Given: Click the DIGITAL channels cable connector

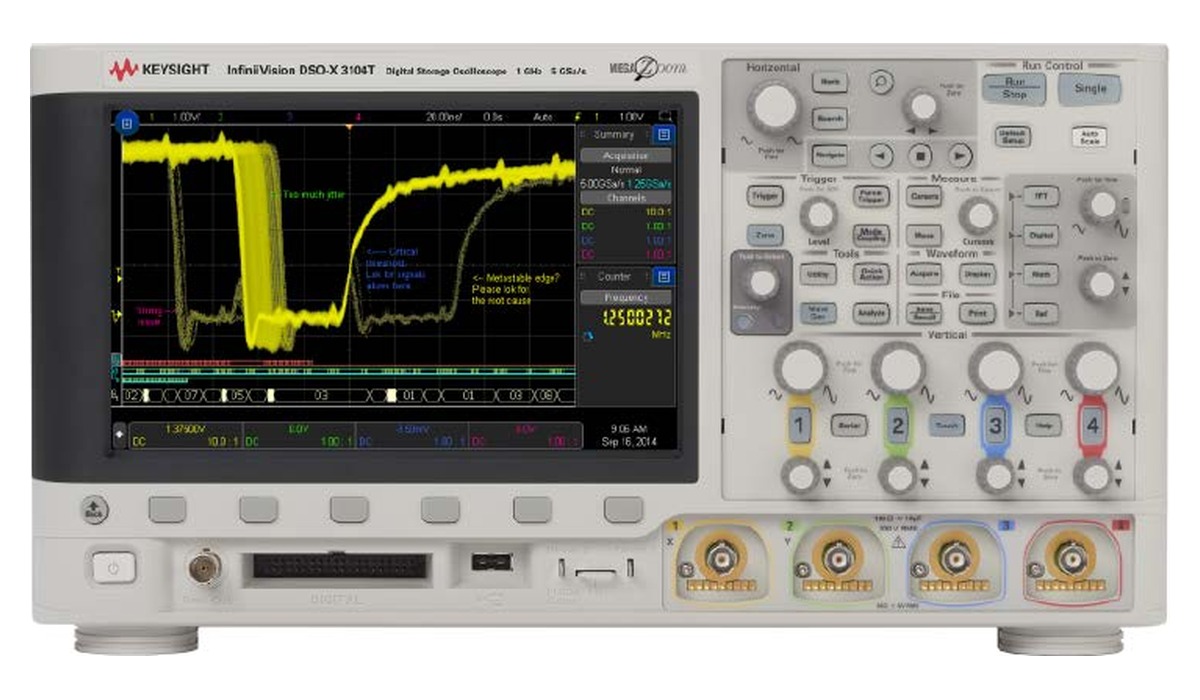Looking at the screenshot, I should (x=340, y=565).
